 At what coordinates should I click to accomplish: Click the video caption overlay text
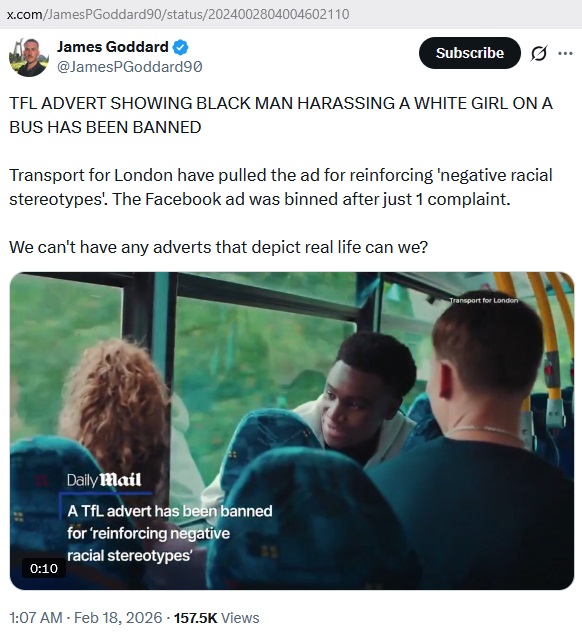point(169,533)
